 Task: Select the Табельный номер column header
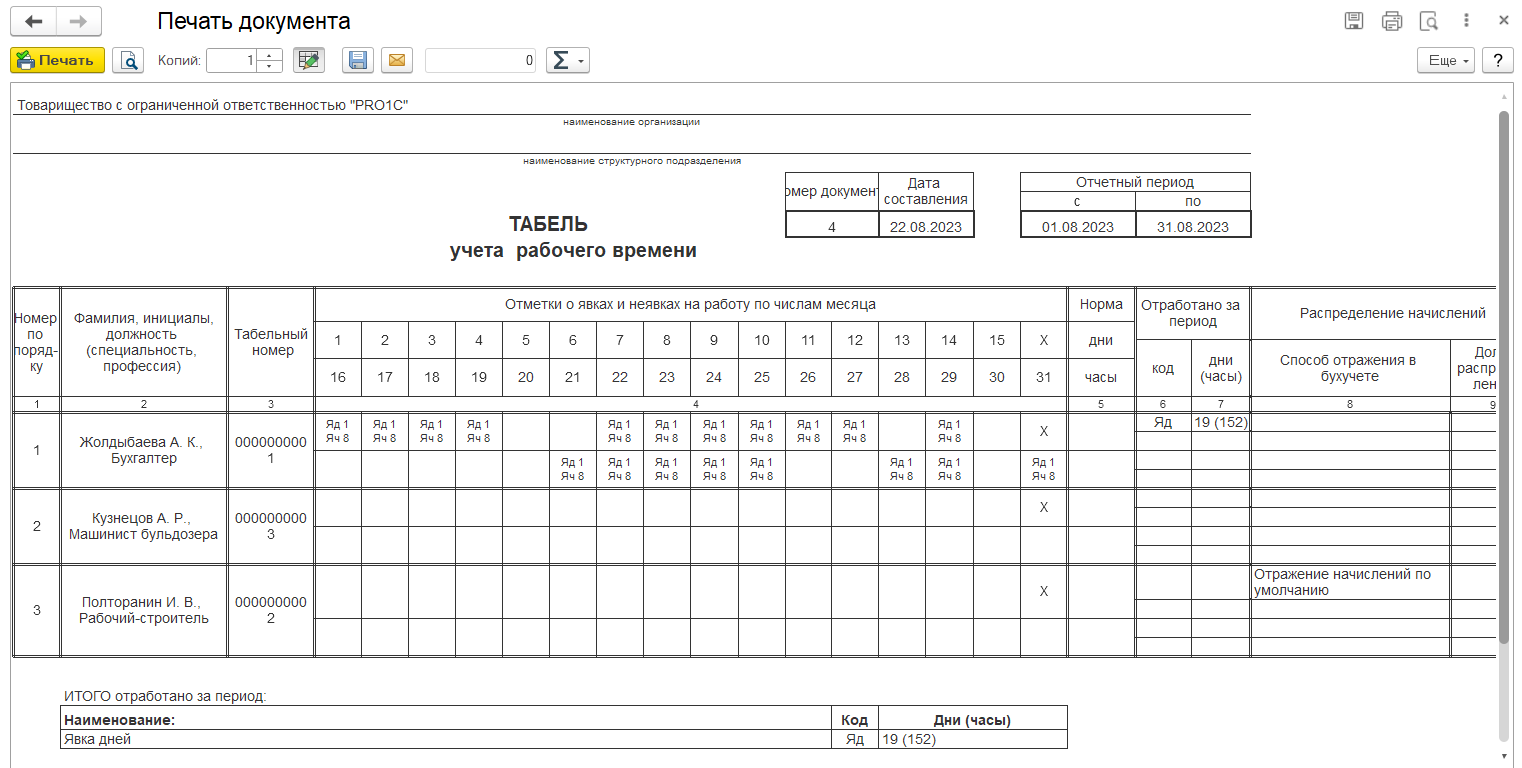point(272,342)
